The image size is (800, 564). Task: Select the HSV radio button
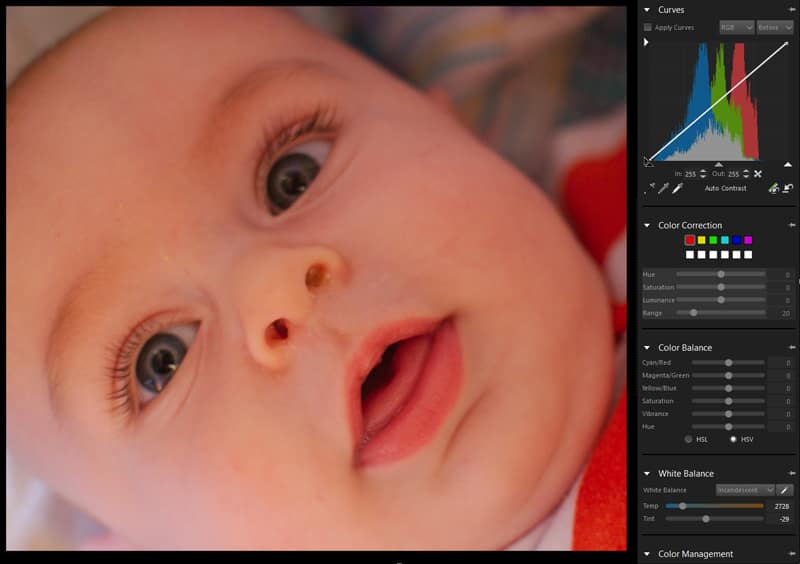733,439
